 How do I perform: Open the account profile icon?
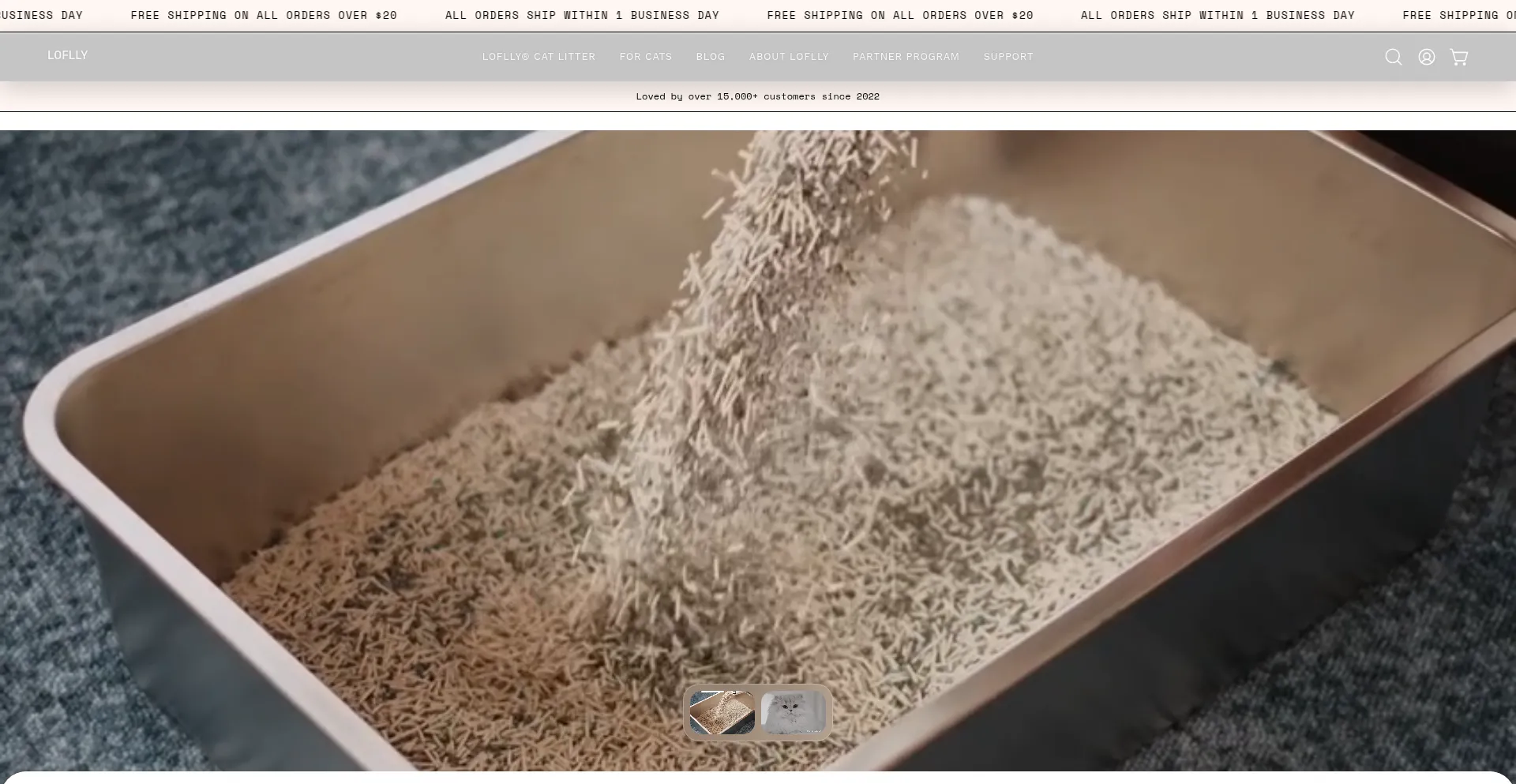click(1427, 57)
